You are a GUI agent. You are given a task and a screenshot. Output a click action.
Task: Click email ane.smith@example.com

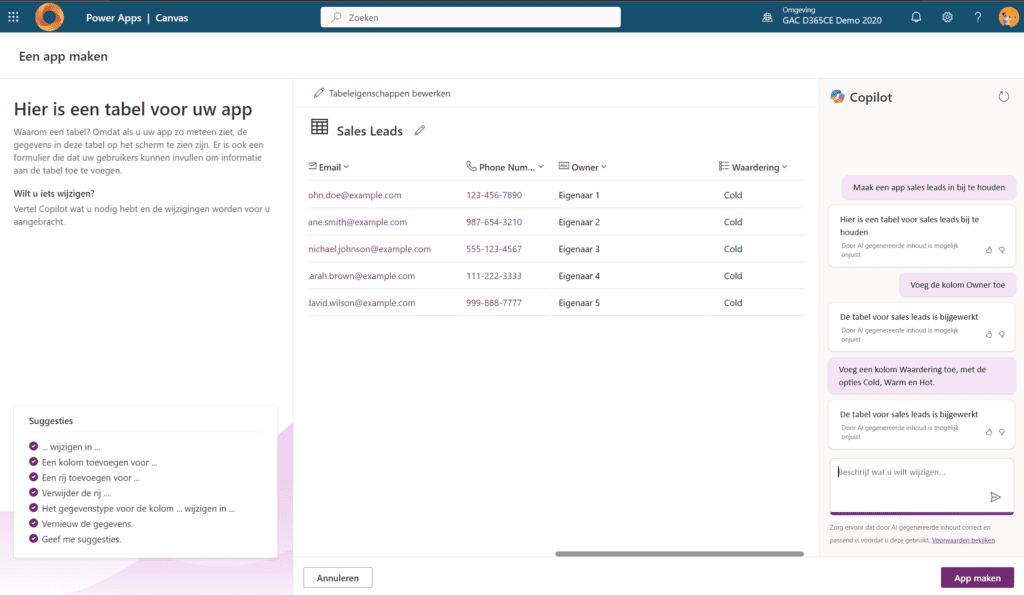357,222
